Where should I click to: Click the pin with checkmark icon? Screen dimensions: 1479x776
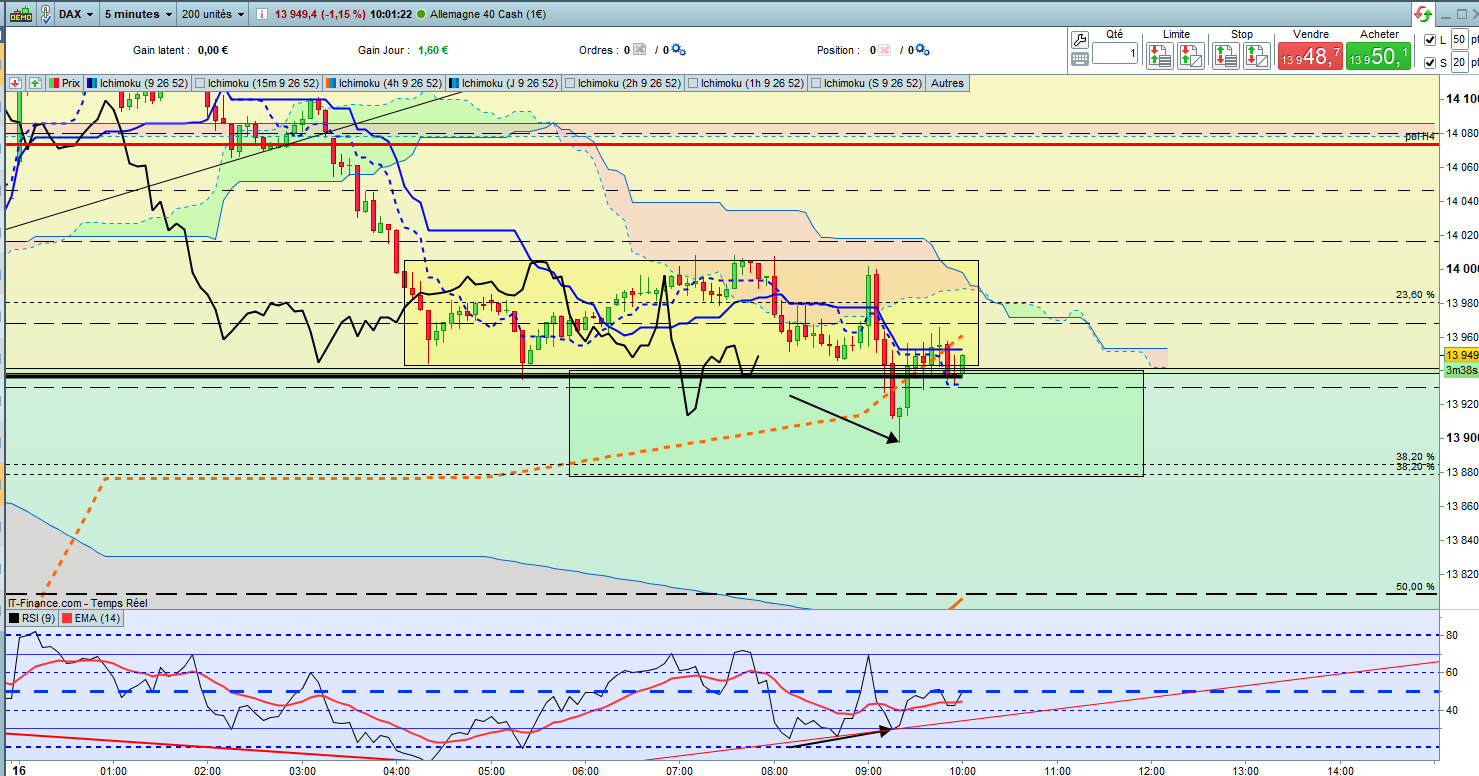tap(45, 14)
